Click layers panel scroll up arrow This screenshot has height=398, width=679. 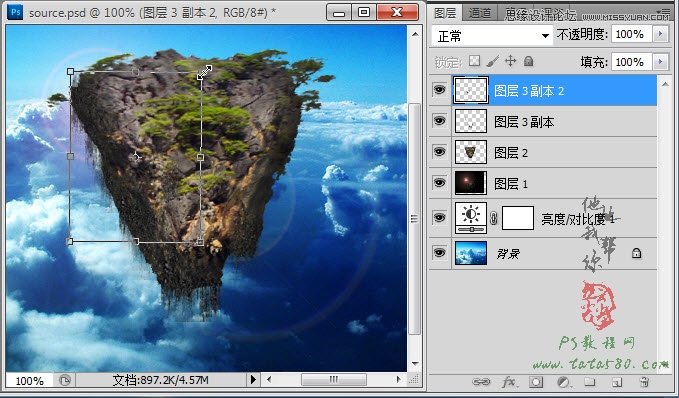[665, 84]
